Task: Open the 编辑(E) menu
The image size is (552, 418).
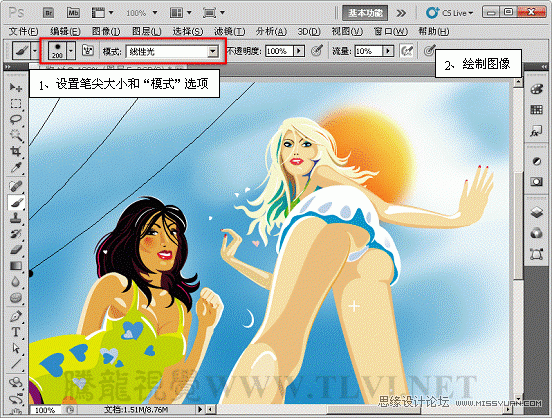Action: tap(65, 32)
